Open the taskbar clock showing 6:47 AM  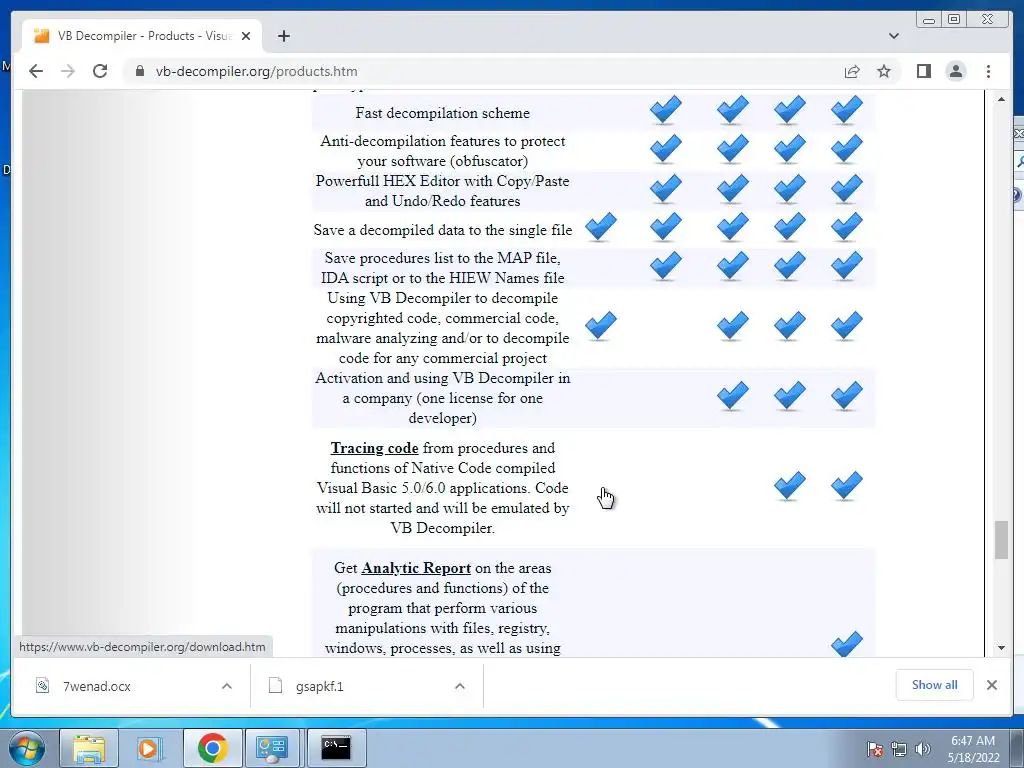pyautogui.click(x=973, y=748)
